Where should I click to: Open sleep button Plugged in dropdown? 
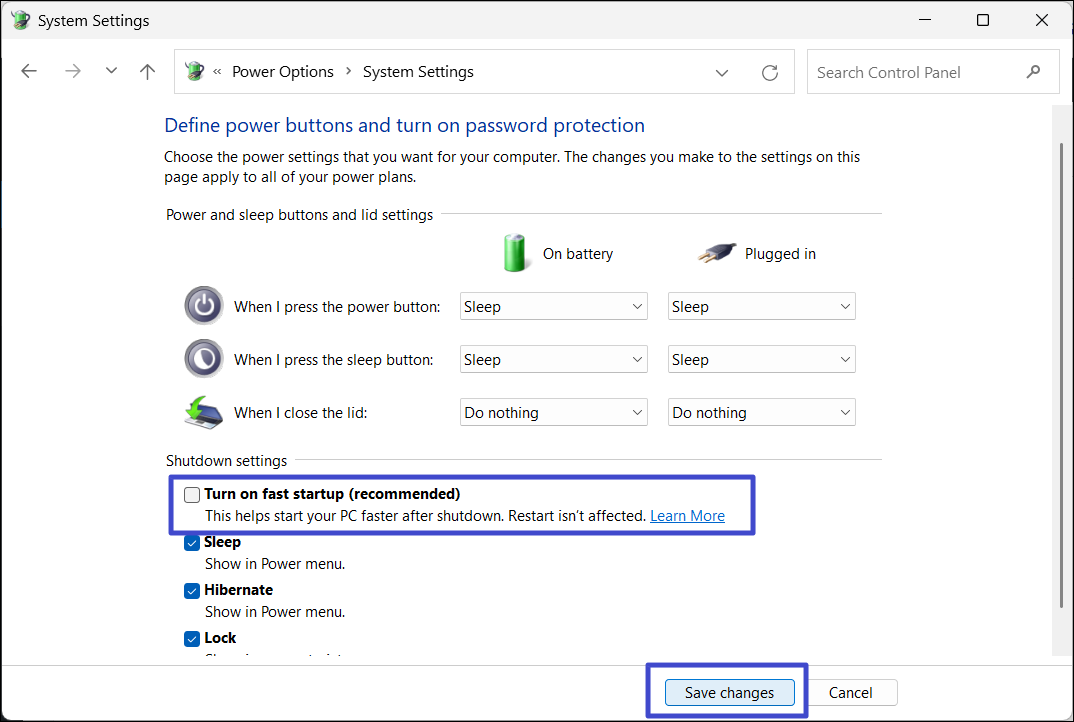coord(761,360)
